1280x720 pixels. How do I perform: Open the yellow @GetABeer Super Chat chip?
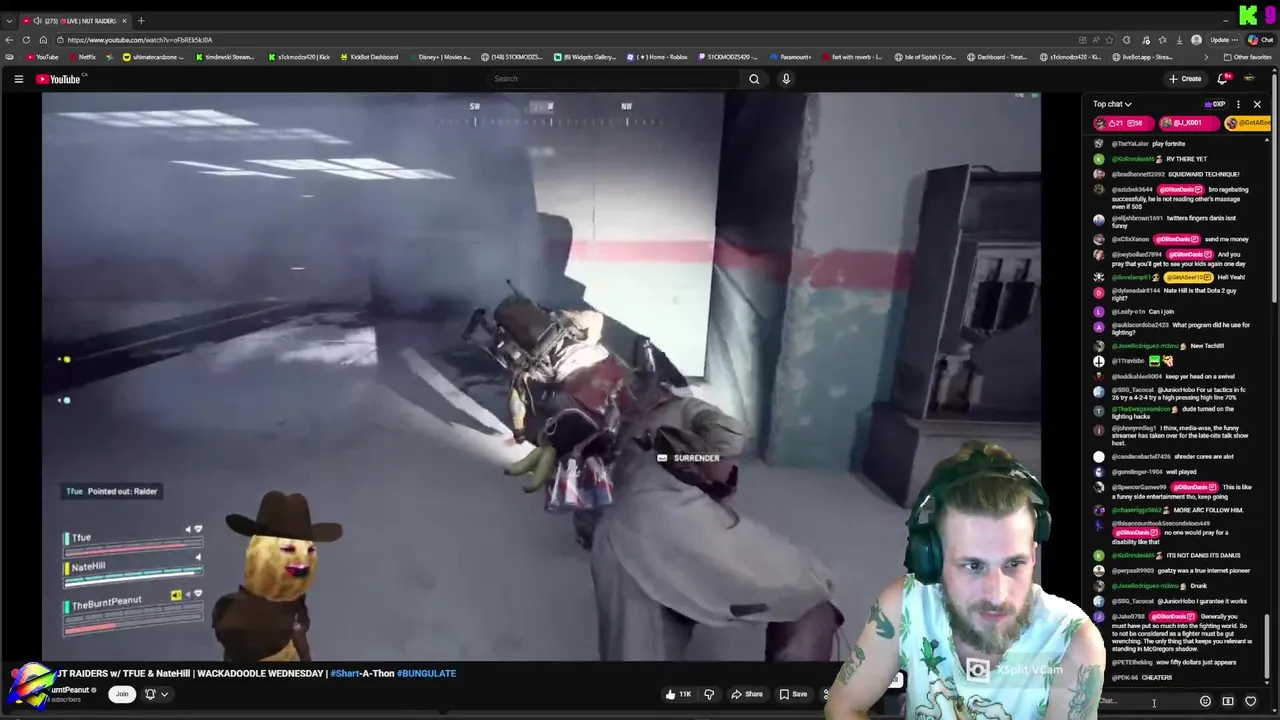tap(1248, 123)
